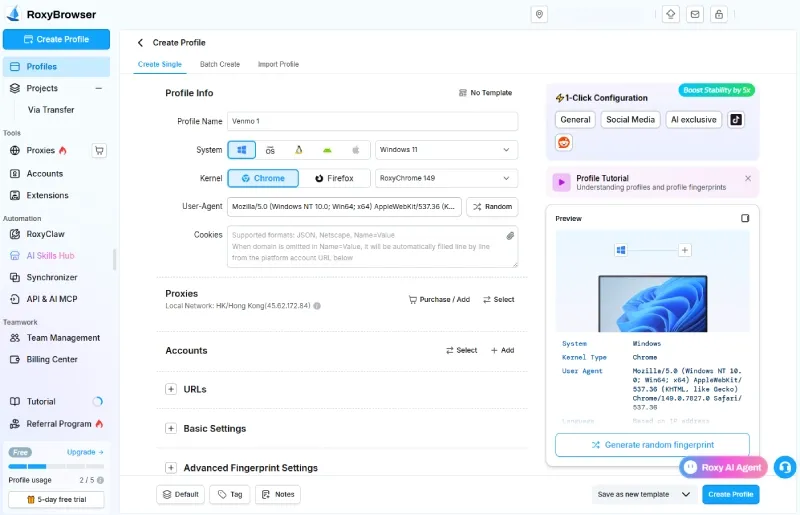Screen dimensions: 800x515
Task: Click the Random user-agent button
Action: pos(492,207)
